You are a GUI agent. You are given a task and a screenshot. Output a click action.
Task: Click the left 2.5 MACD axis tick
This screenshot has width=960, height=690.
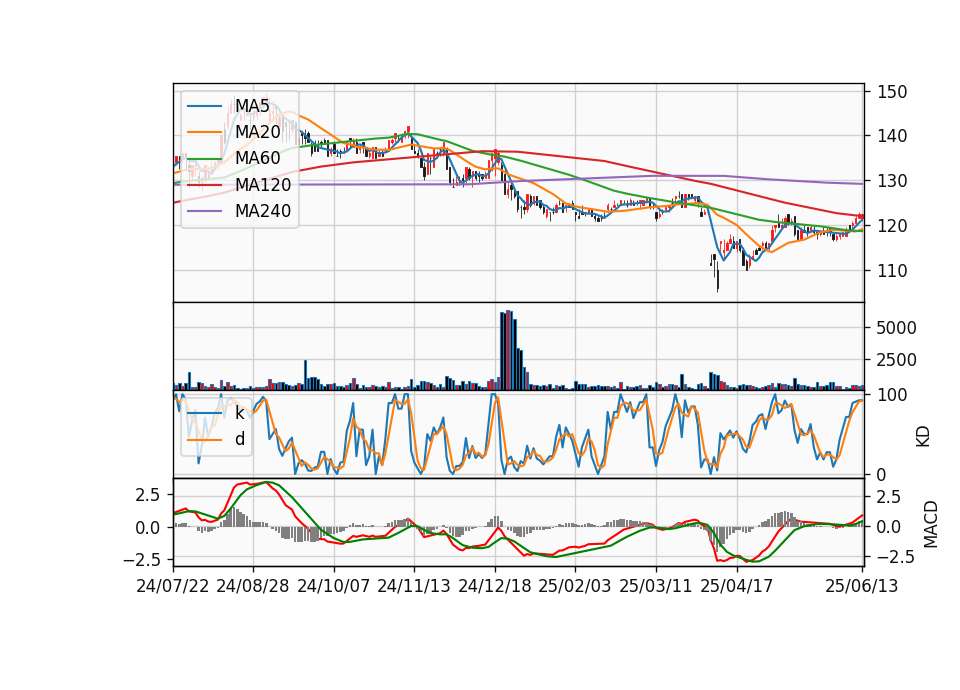pyautogui.click(x=148, y=495)
